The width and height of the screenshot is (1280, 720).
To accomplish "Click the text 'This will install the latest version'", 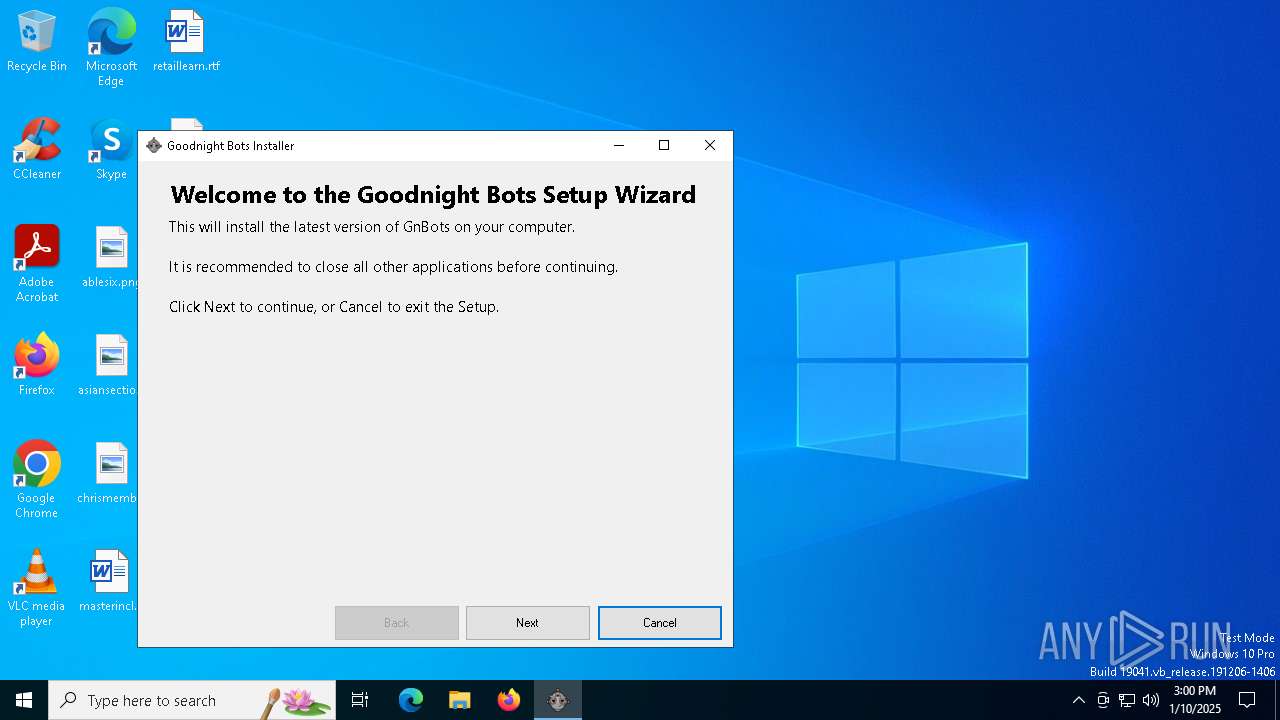I will click(x=372, y=227).
